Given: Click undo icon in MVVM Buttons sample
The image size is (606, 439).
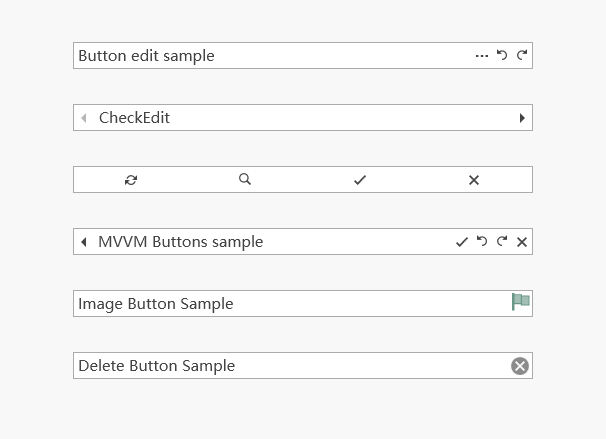Looking at the screenshot, I should coord(482,242).
